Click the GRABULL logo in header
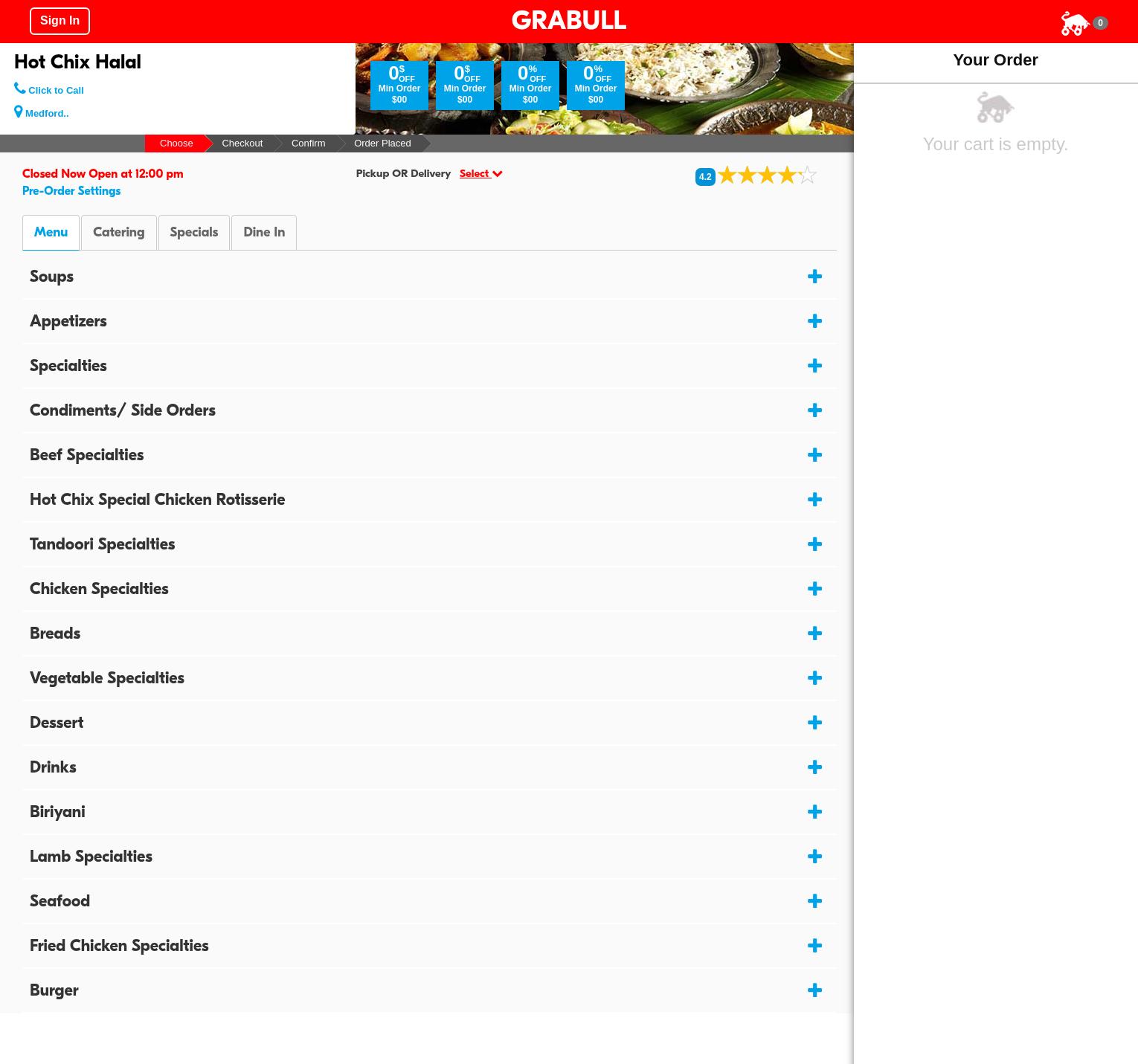1138x1064 pixels. tap(568, 21)
